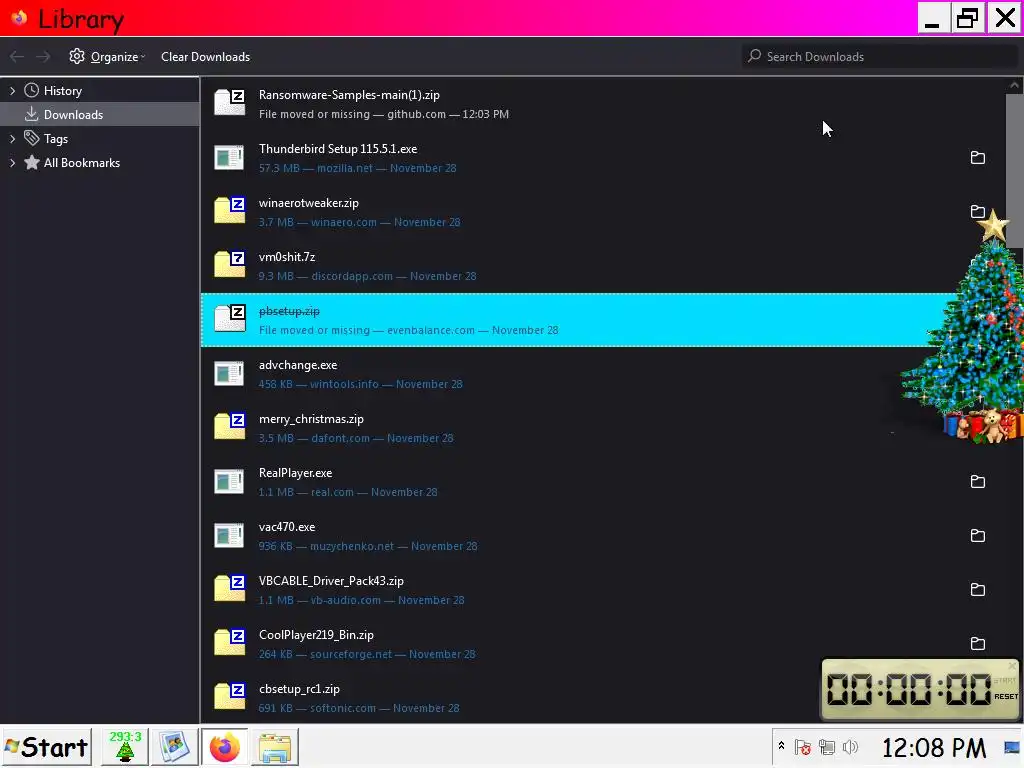
Task: Expand the Tags tree node
Action: pyautogui.click(x=12, y=138)
